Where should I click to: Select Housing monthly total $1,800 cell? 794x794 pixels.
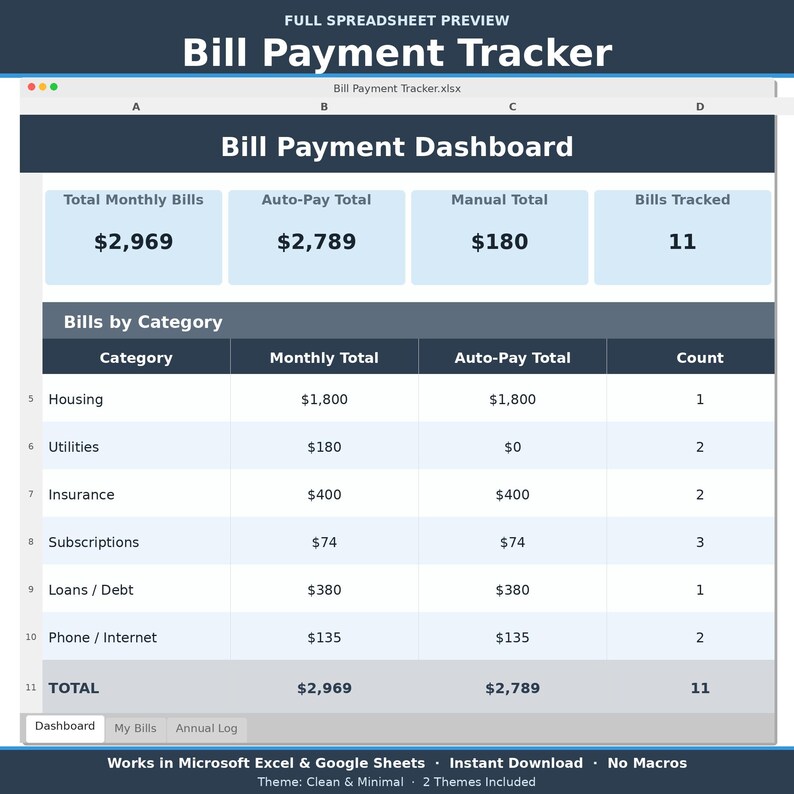[x=324, y=399]
